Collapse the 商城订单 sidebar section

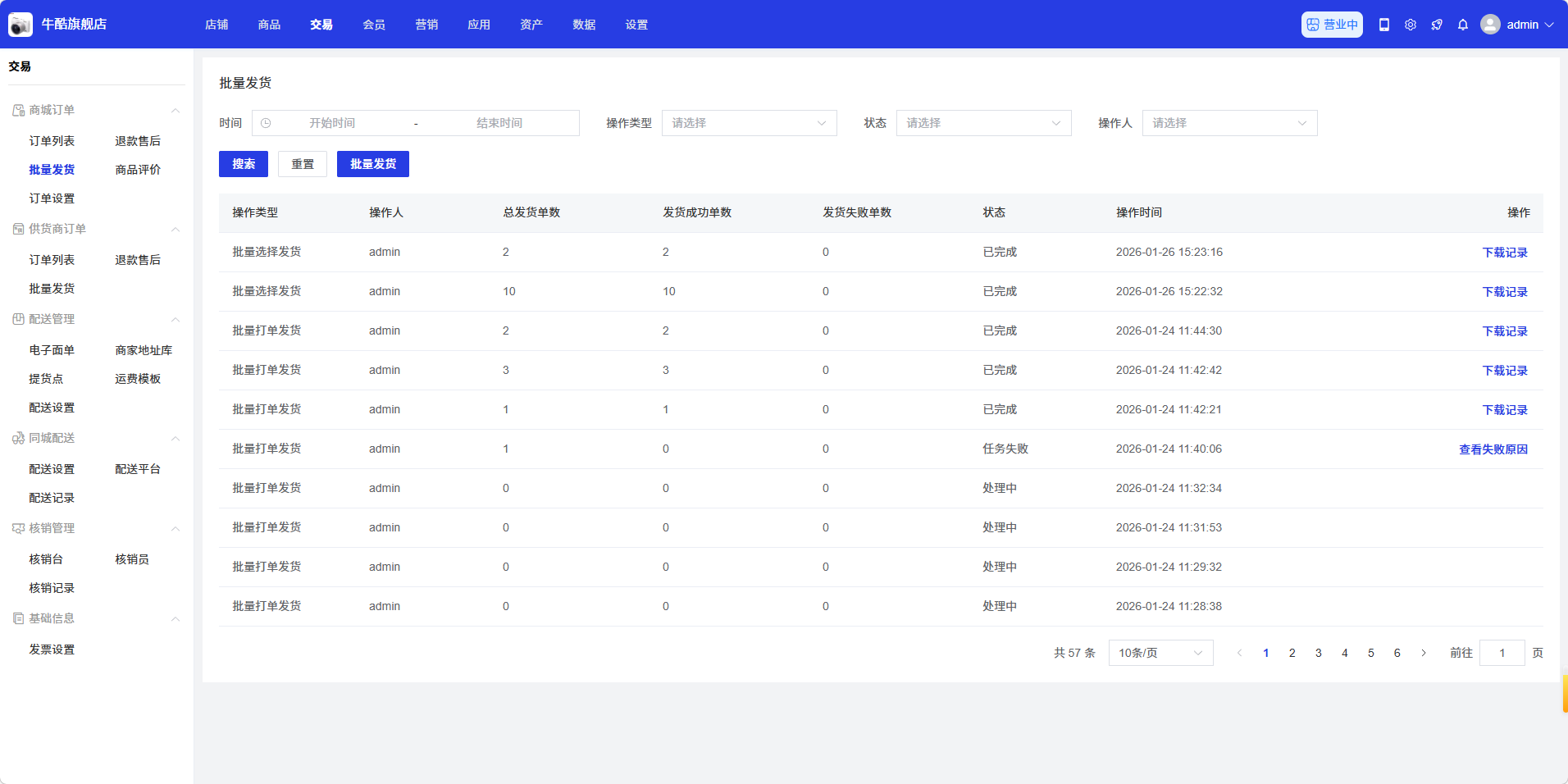point(175,110)
